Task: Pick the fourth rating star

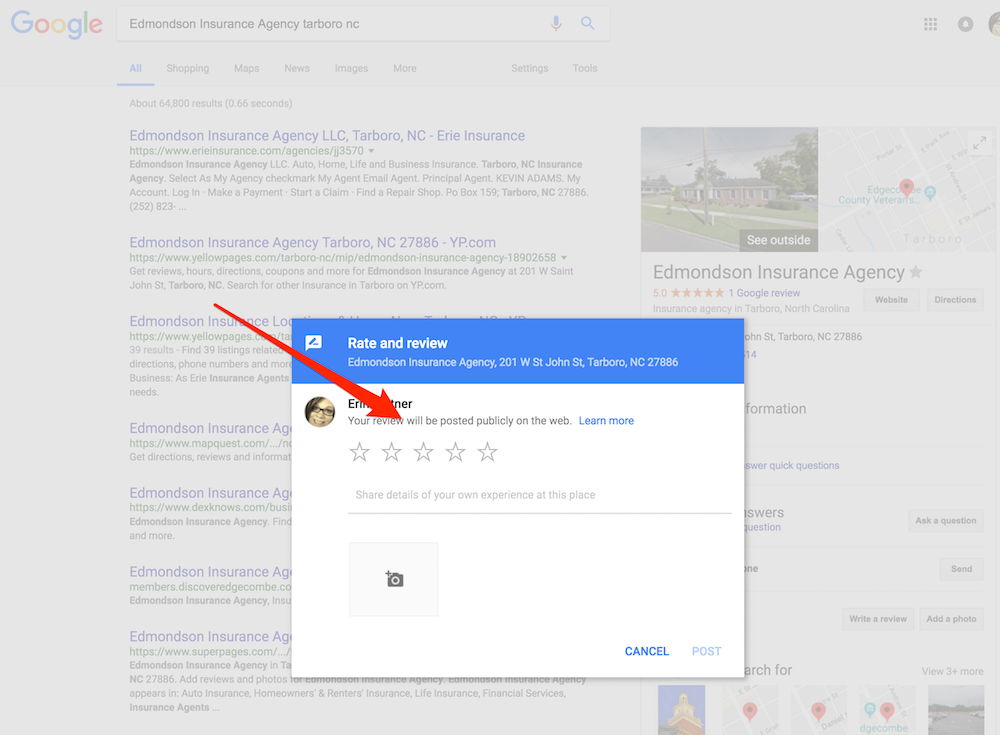Action: [x=455, y=452]
